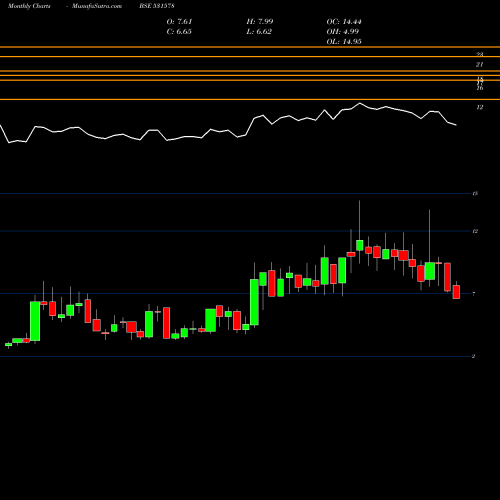Click the peak of the white indicator line
The image size is (500, 500).
point(359,103)
